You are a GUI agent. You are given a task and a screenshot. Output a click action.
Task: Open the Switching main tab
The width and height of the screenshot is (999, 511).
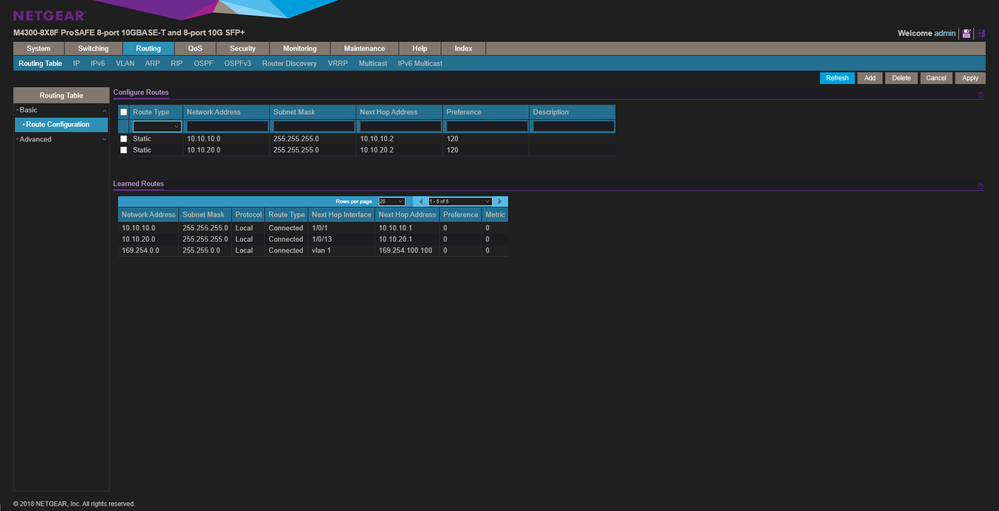click(93, 48)
